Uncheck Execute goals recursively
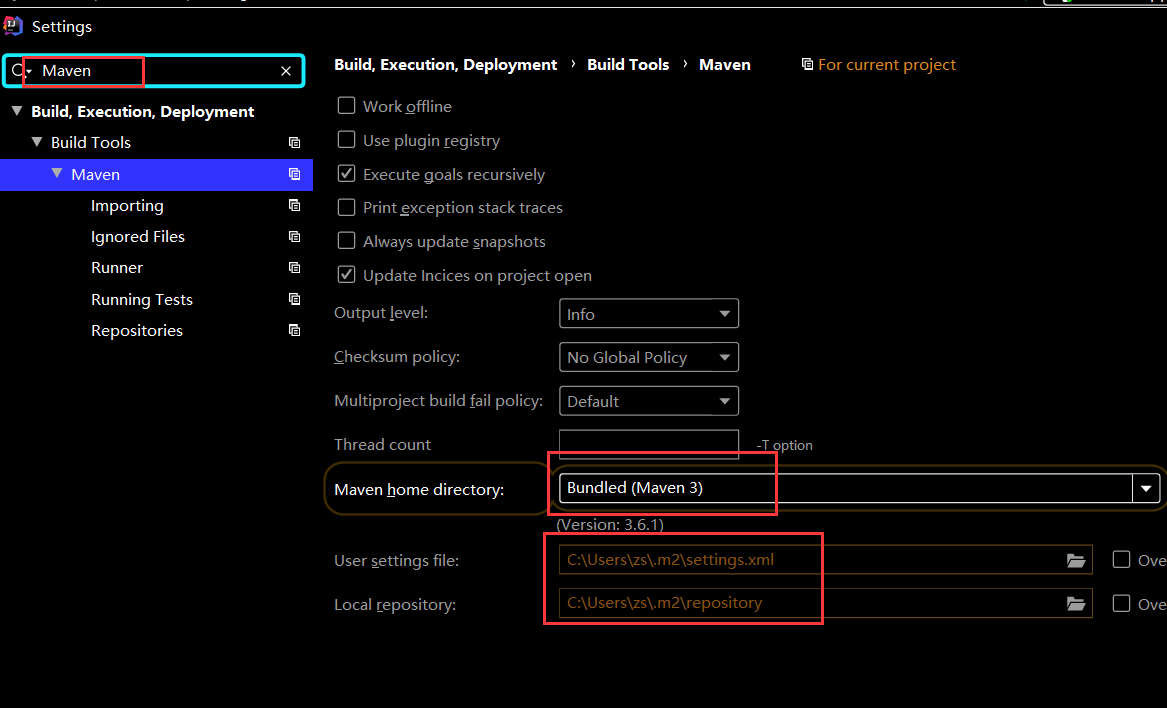Image resolution: width=1167 pixels, height=708 pixels. click(346, 173)
